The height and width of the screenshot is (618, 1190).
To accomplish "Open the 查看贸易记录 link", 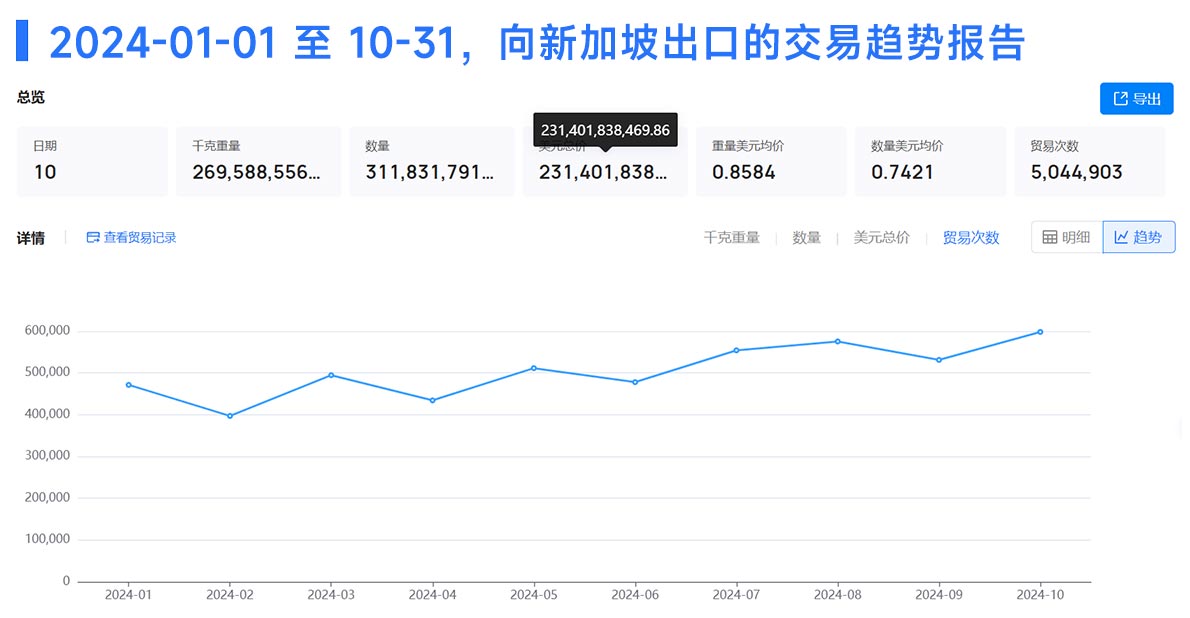I will click(131, 238).
